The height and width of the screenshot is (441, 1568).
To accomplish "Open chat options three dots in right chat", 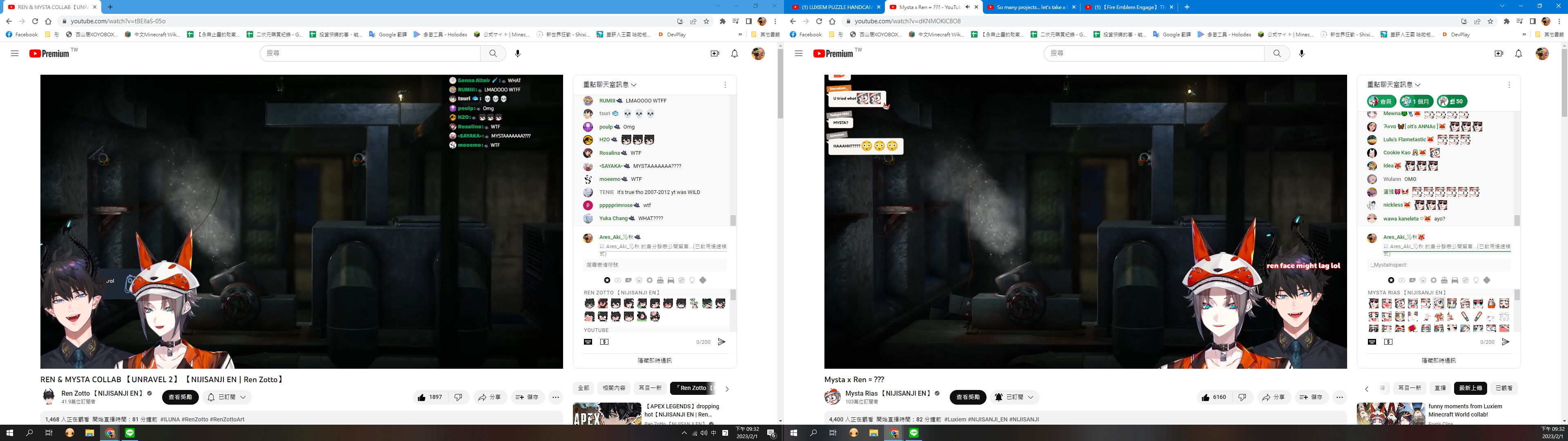I will pos(1509,85).
